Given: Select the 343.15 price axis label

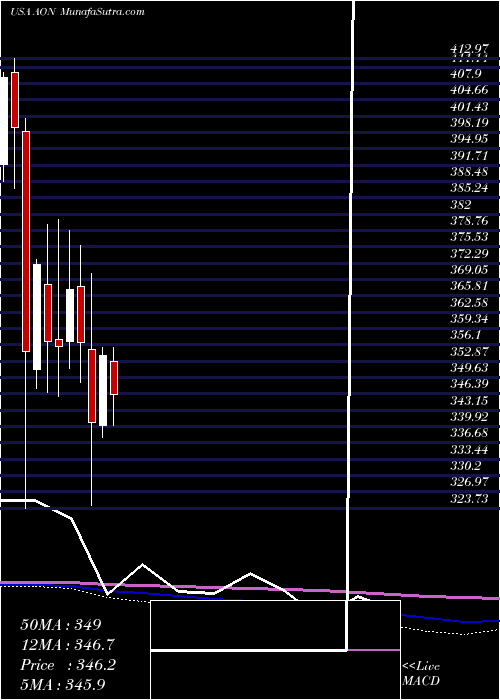Looking at the screenshot, I should [x=469, y=400].
